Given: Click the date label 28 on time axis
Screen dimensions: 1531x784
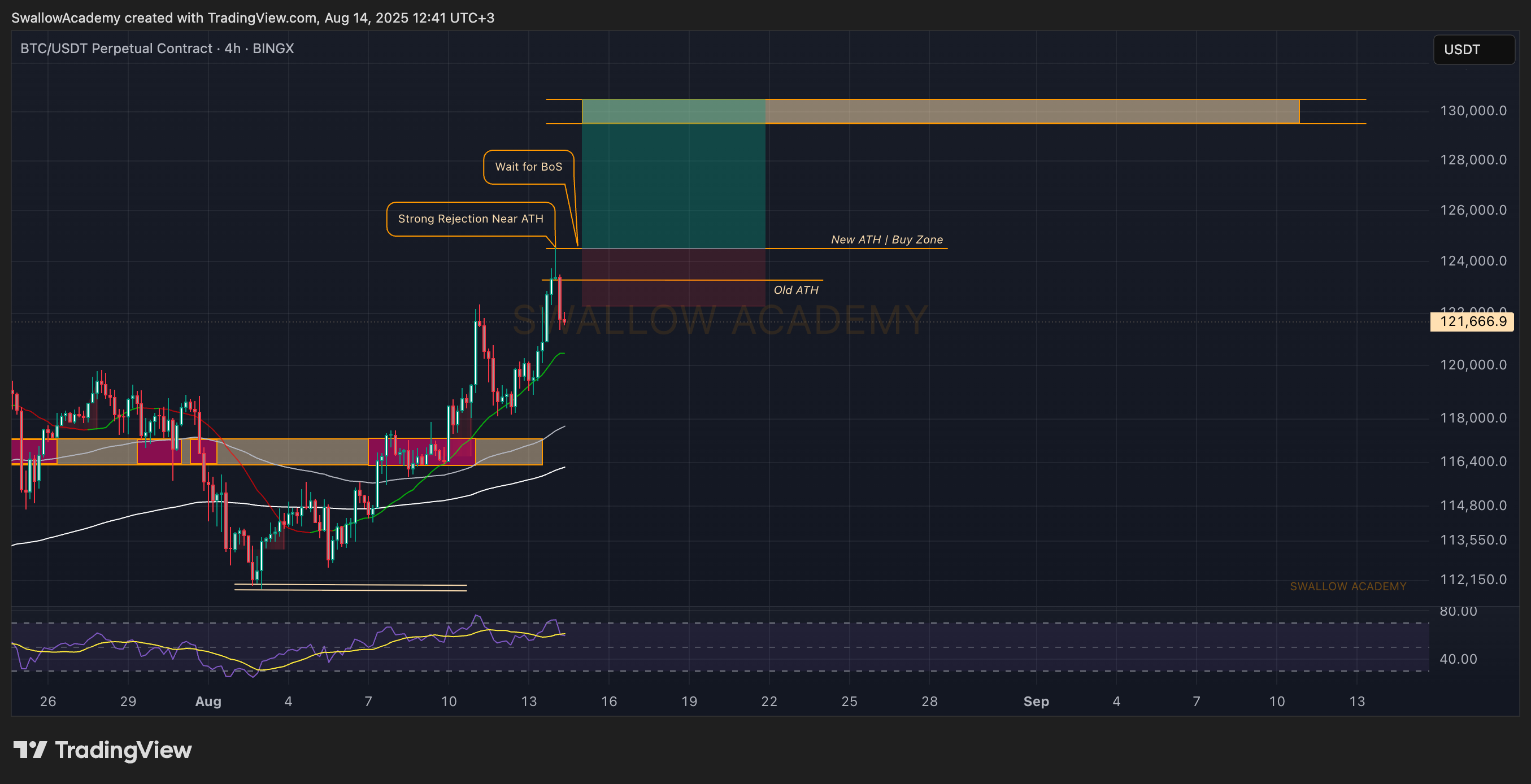Looking at the screenshot, I should click(x=929, y=702).
